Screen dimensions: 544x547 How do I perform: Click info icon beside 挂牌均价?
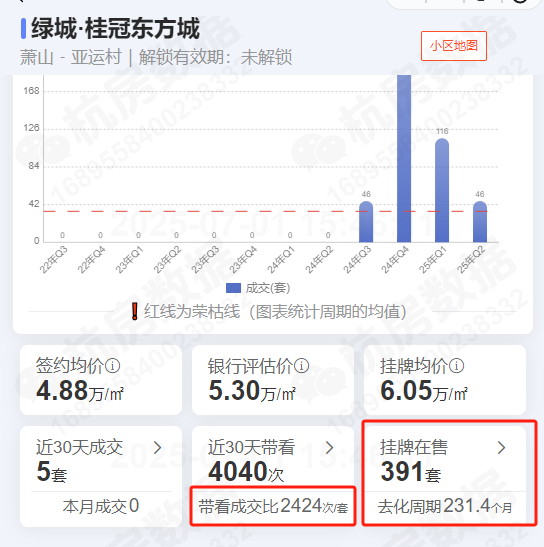tap(456, 366)
